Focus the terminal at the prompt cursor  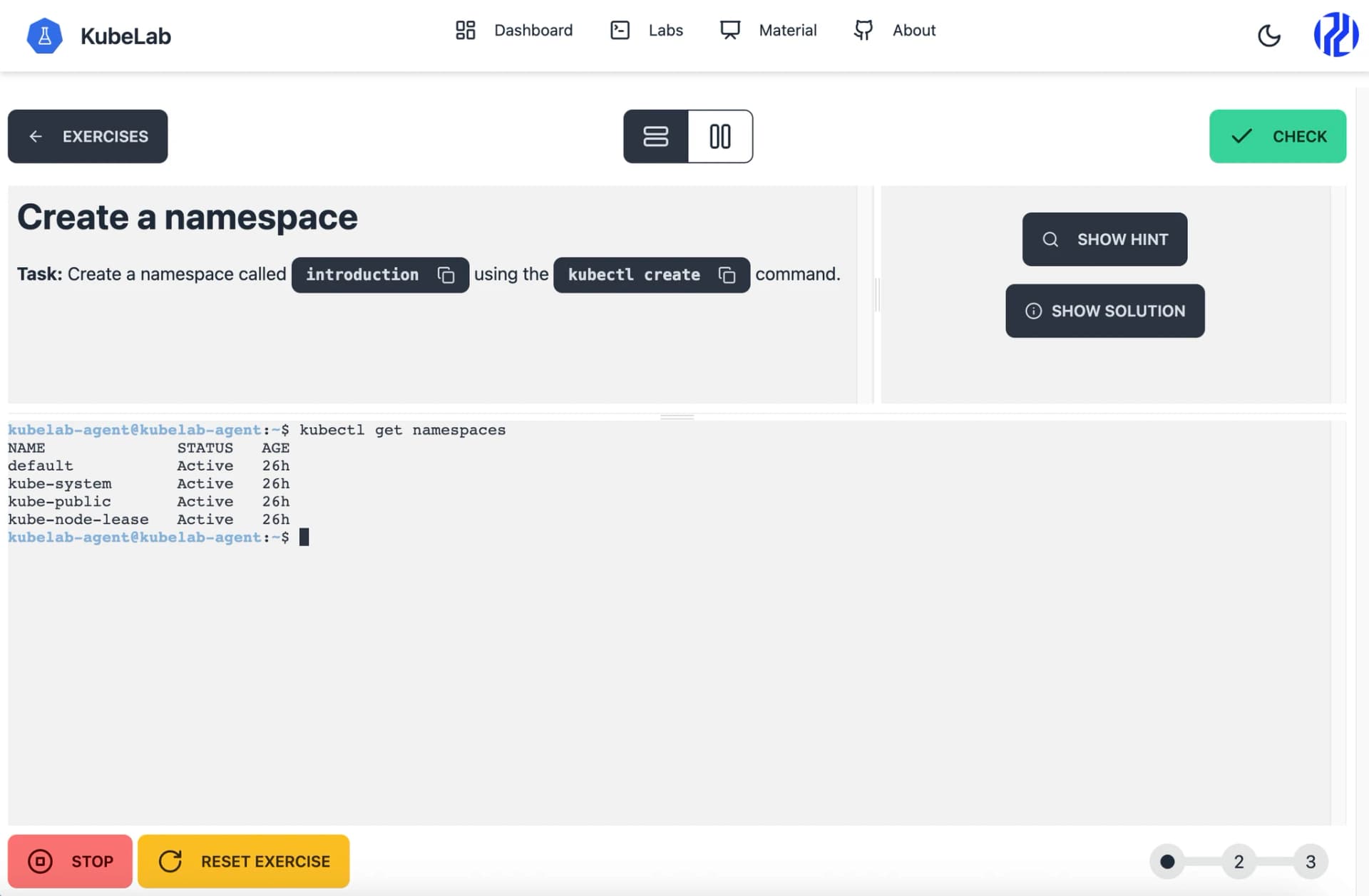pyautogui.click(x=304, y=537)
